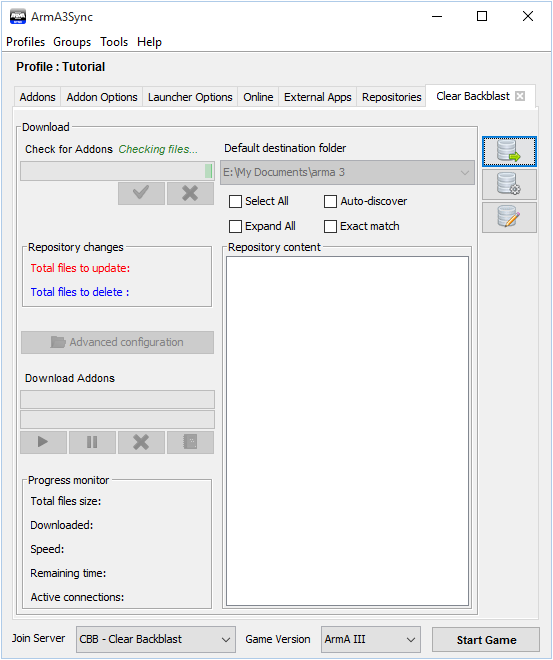
Task: Click the edit repository pencil database icon
Action: click(x=509, y=217)
